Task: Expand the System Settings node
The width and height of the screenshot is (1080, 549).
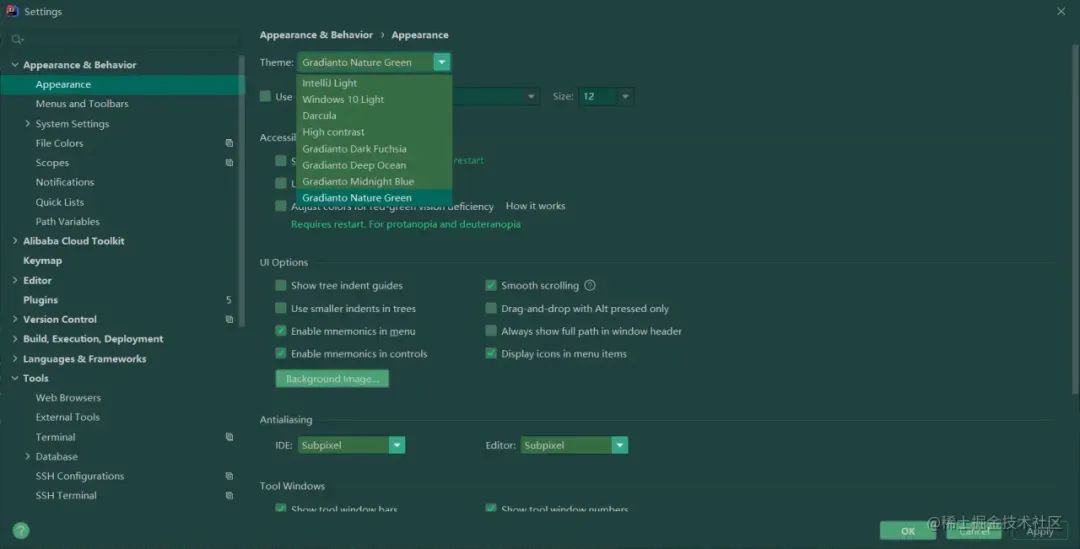Action: click(x=28, y=123)
